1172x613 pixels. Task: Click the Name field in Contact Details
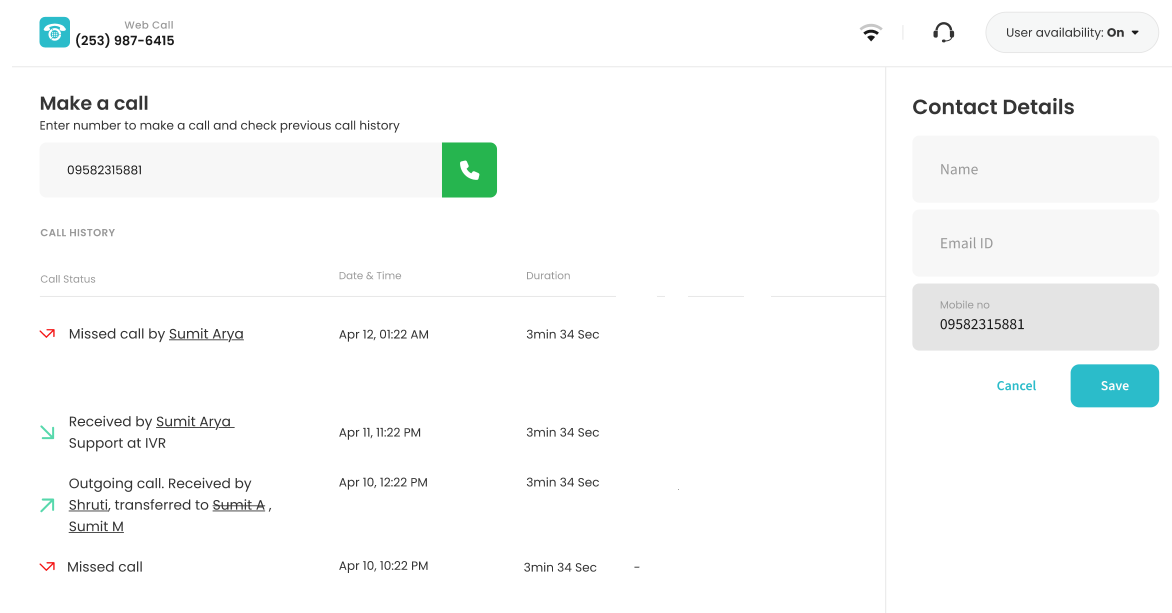point(1035,170)
